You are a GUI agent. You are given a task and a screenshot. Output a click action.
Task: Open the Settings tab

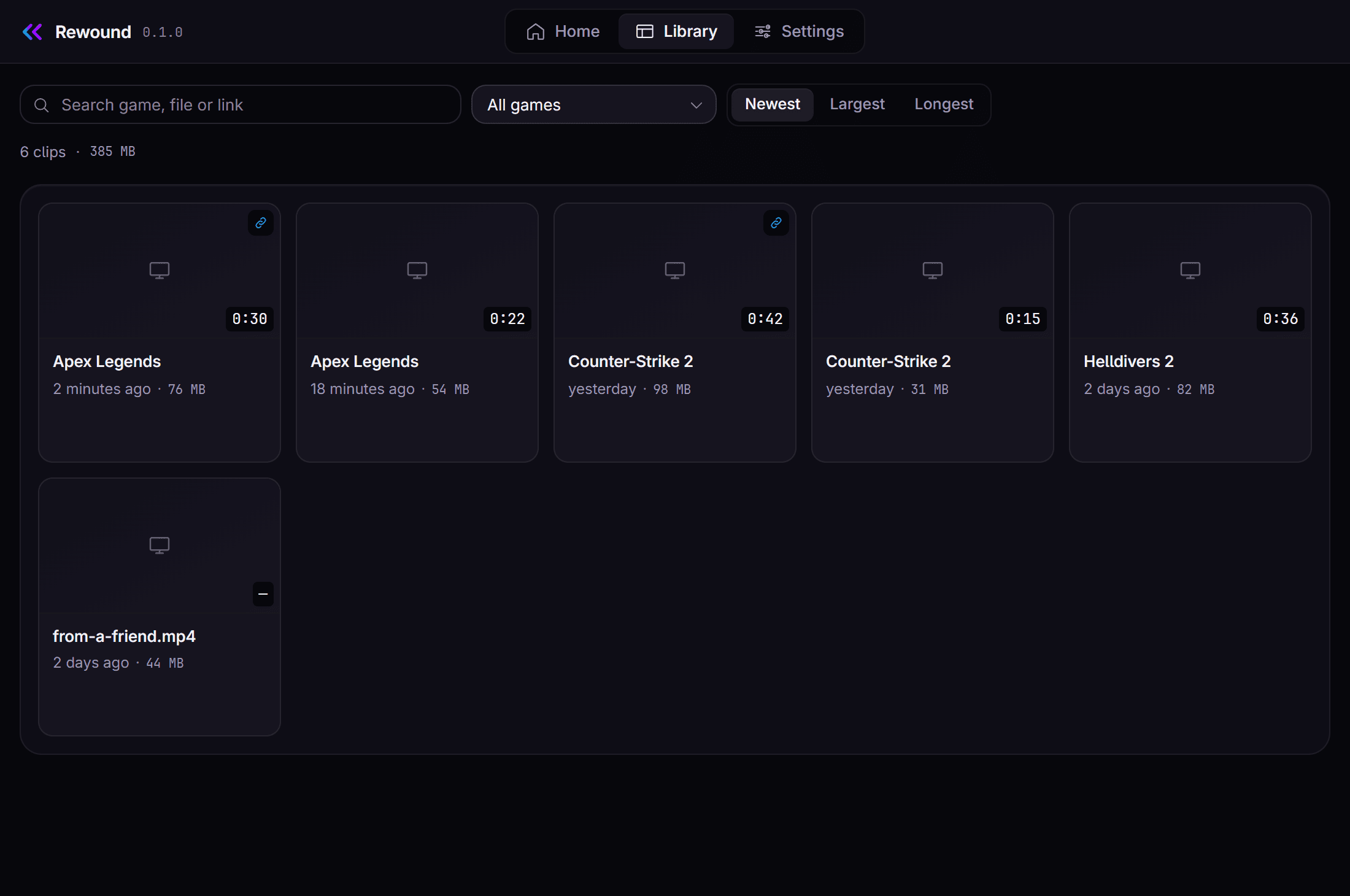(799, 31)
